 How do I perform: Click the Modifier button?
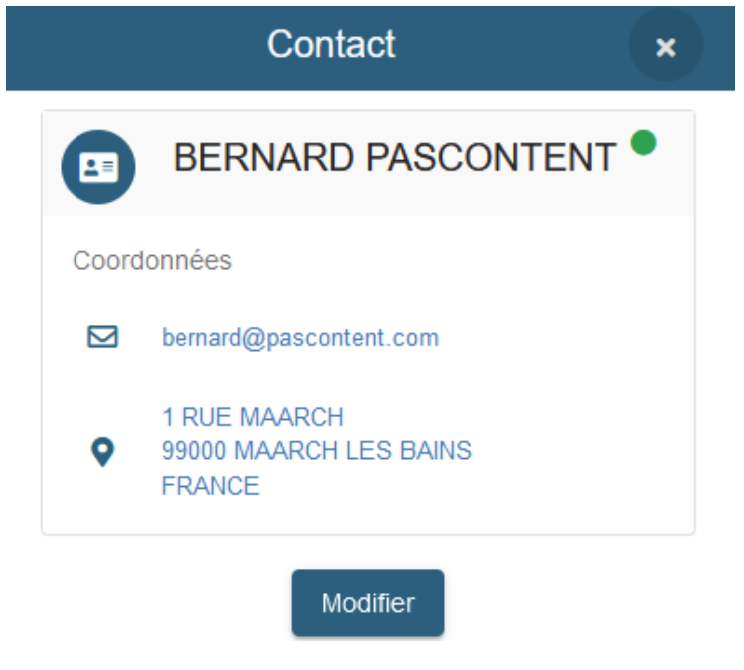(368, 603)
